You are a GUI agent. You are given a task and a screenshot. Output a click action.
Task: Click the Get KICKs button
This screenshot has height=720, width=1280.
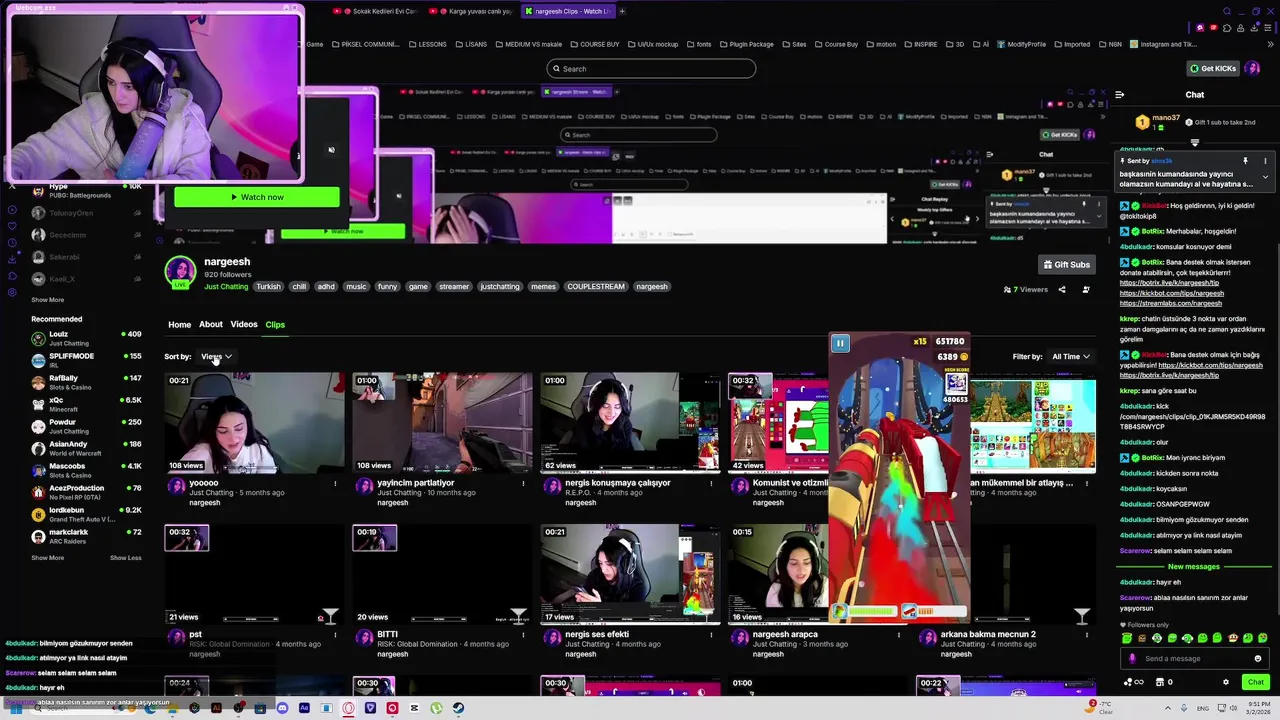(x=1212, y=68)
